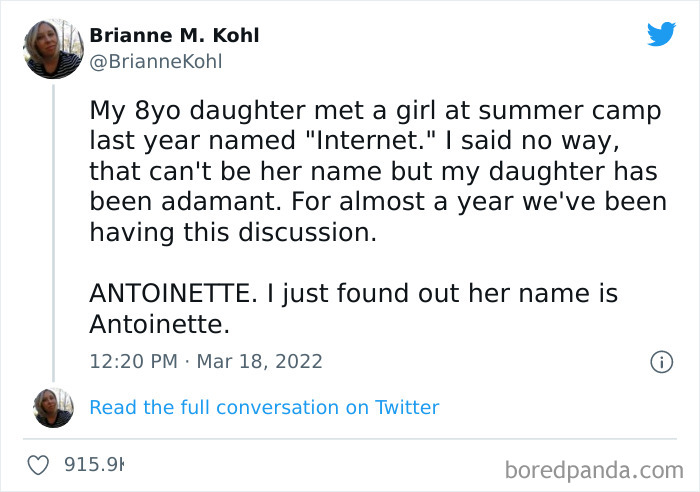This screenshot has height=492, width=700.
Task: Visit the @BrianneKohl handle
Action: 156,61
